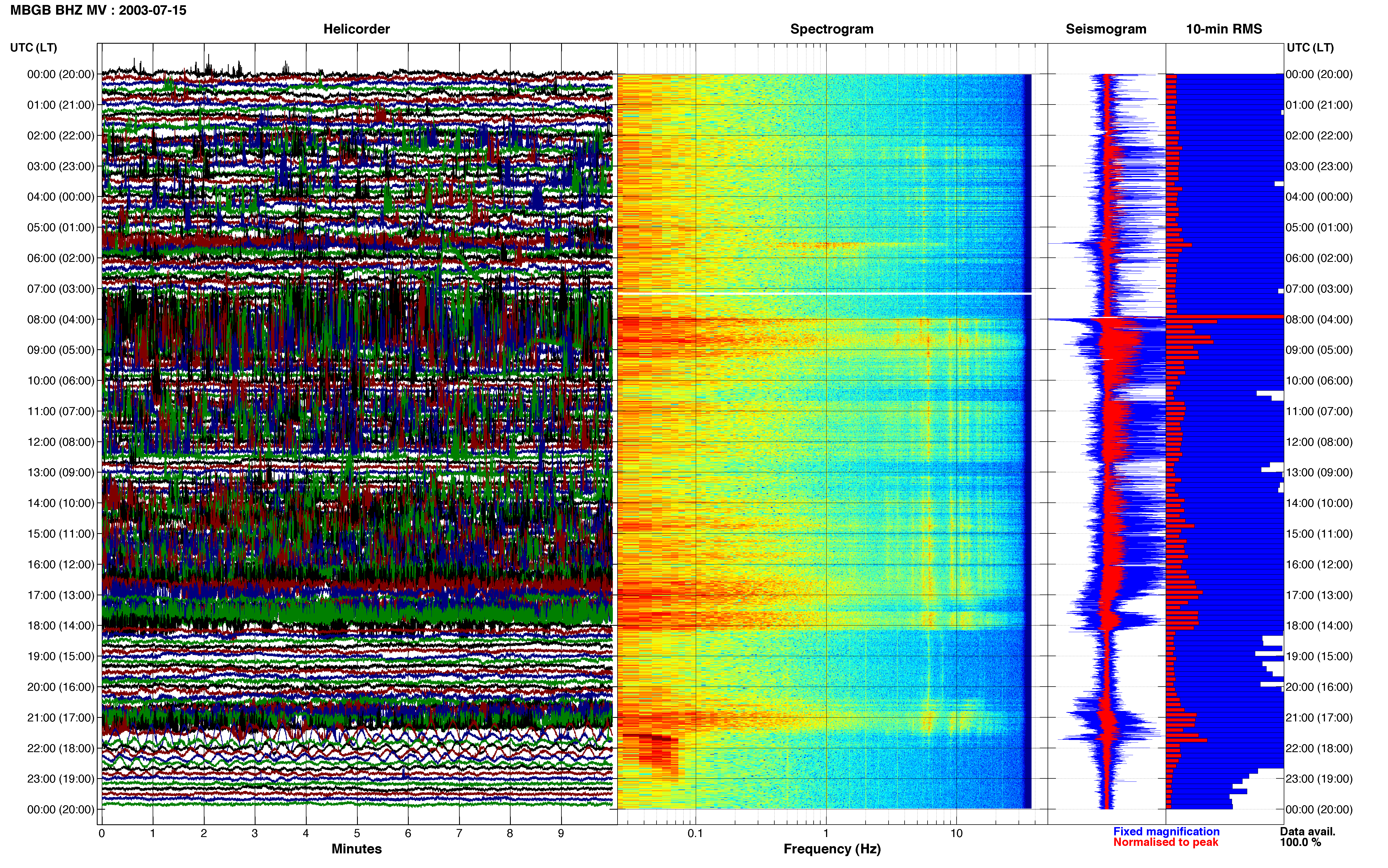Click the '9' tick on Minutes axis

coord(561,833)
